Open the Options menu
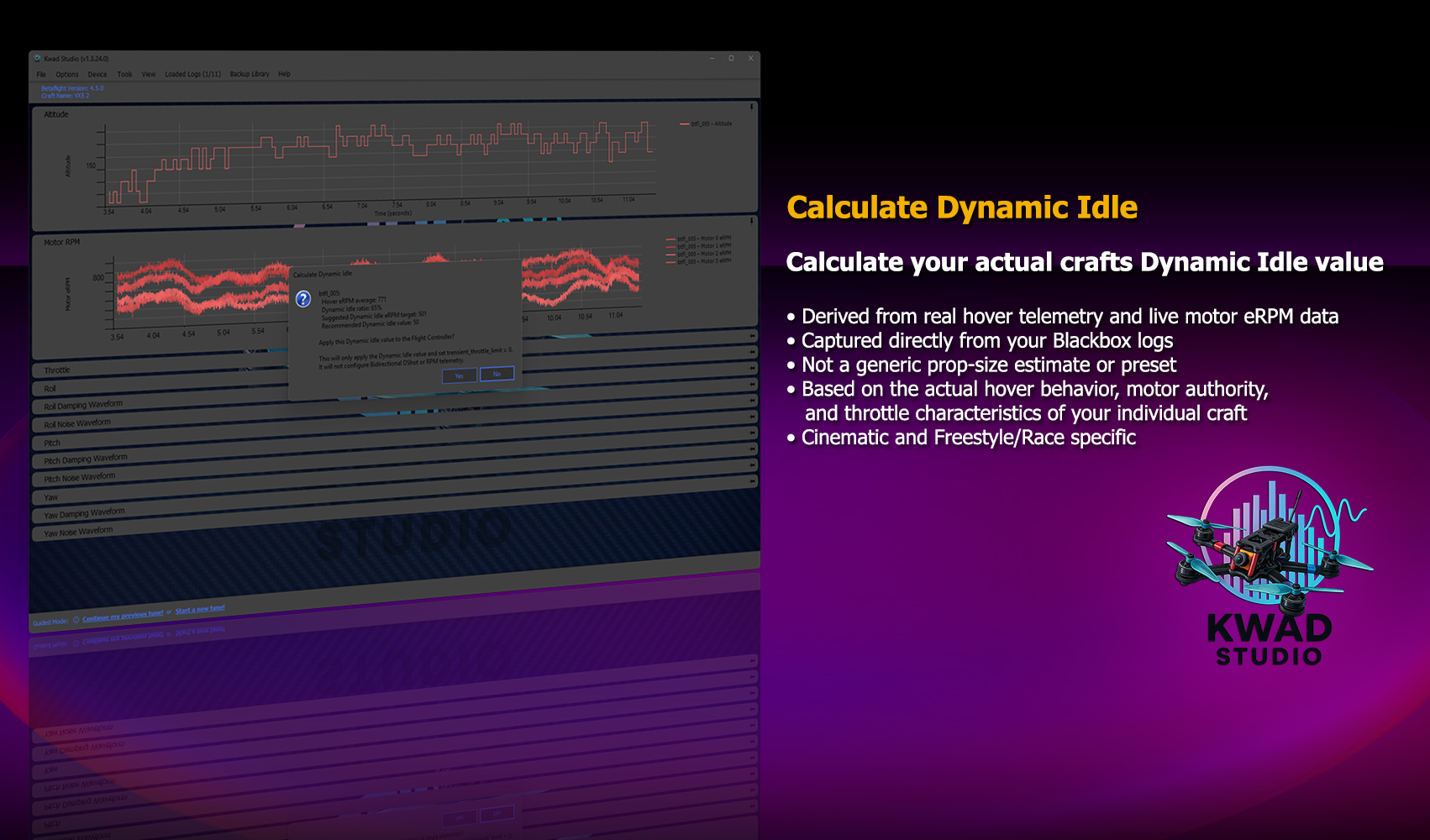Viewport: 1430px width, 840px height. (67, 75)
